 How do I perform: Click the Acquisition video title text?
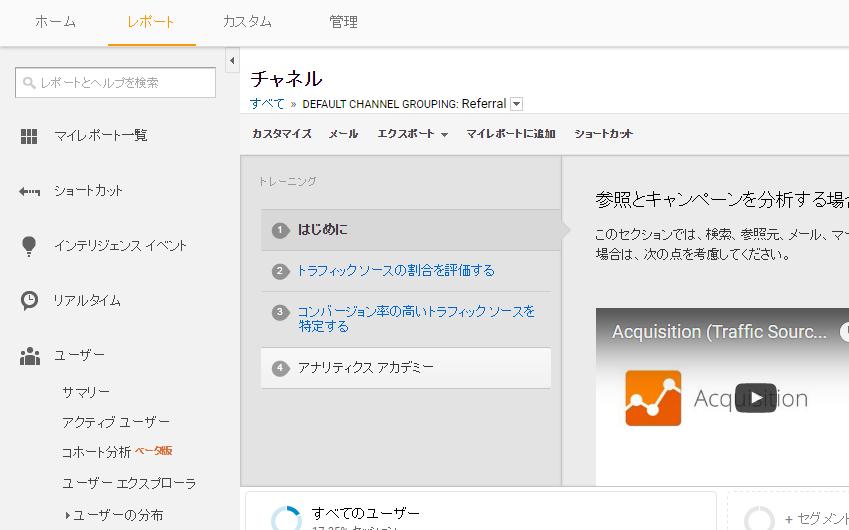click(x=720, y=332)
